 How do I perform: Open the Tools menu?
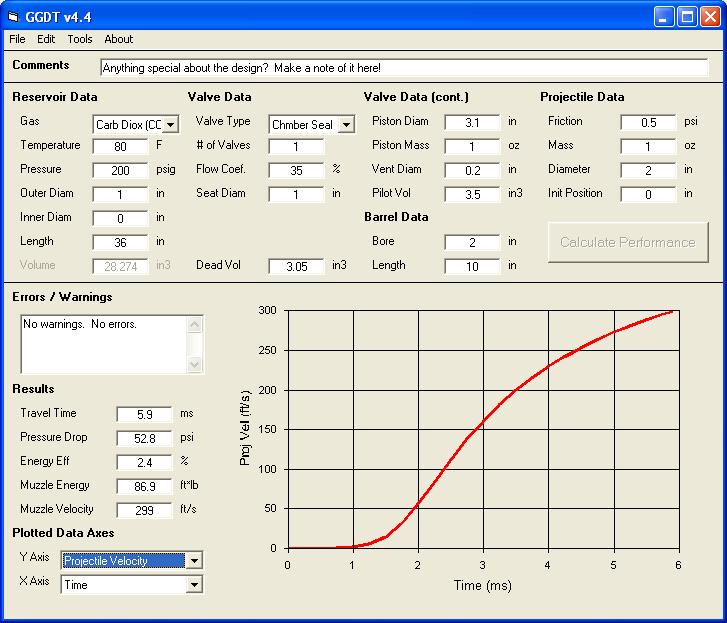(80, 39)
